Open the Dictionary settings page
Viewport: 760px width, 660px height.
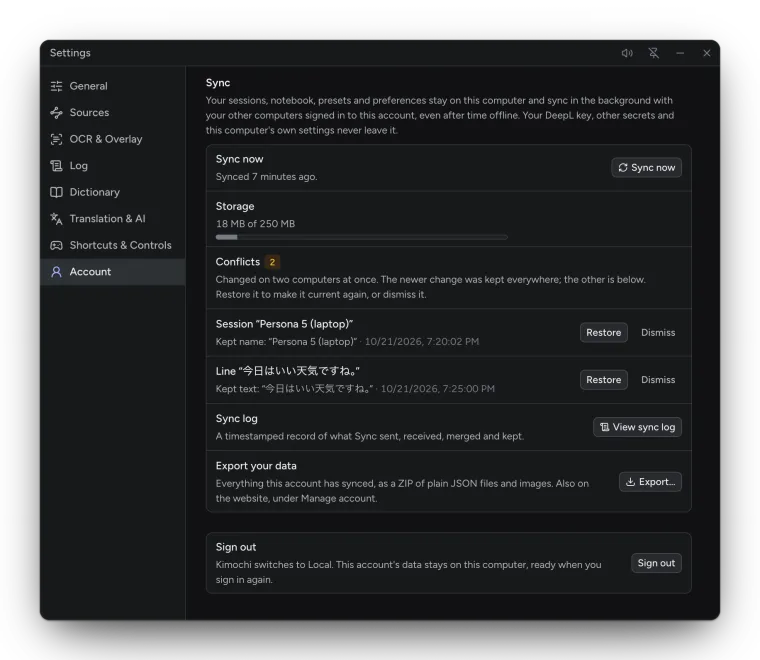click(x=112, y=192)
